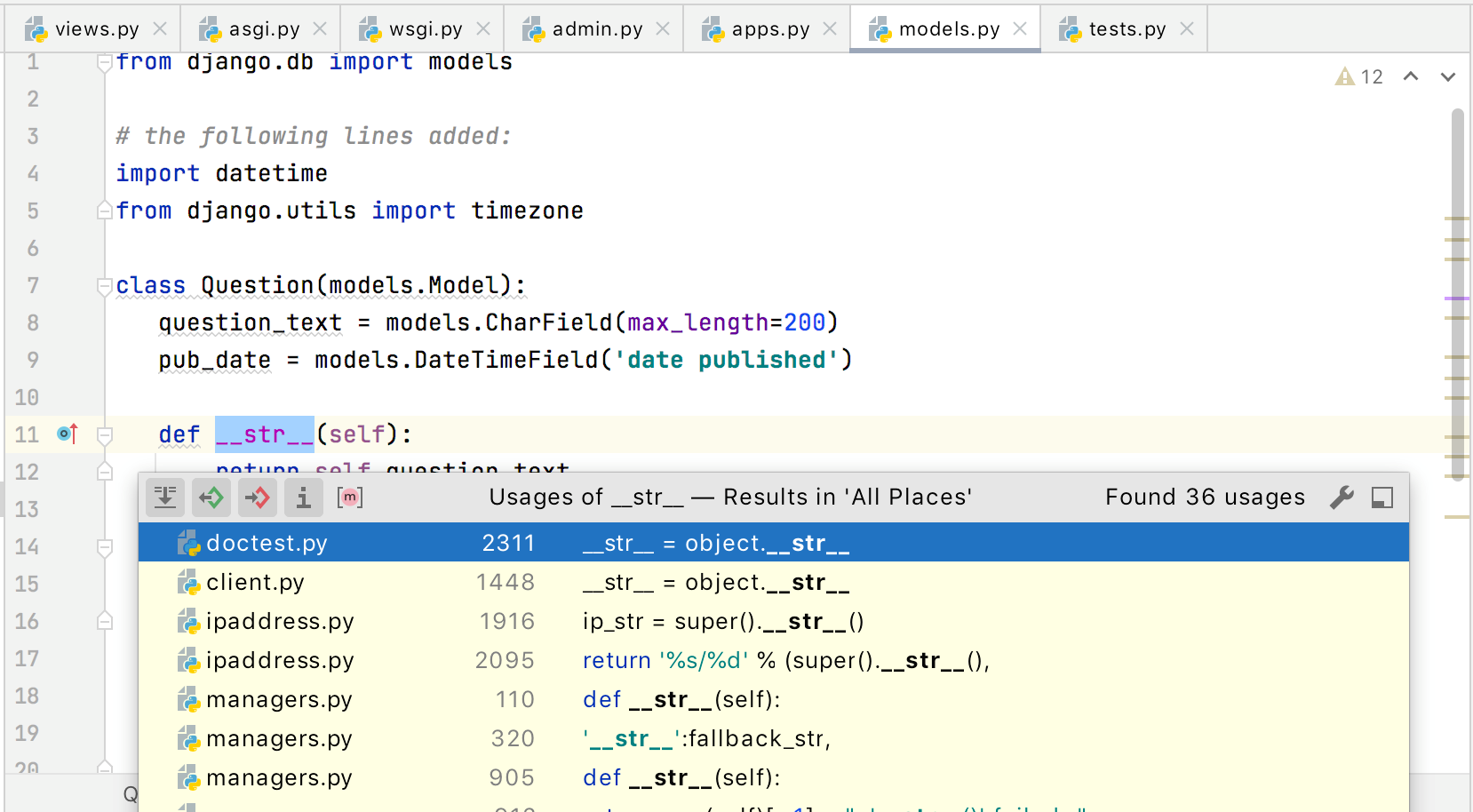
Task: Click the method scope 'm' icon
Action: tap(350, 498)
